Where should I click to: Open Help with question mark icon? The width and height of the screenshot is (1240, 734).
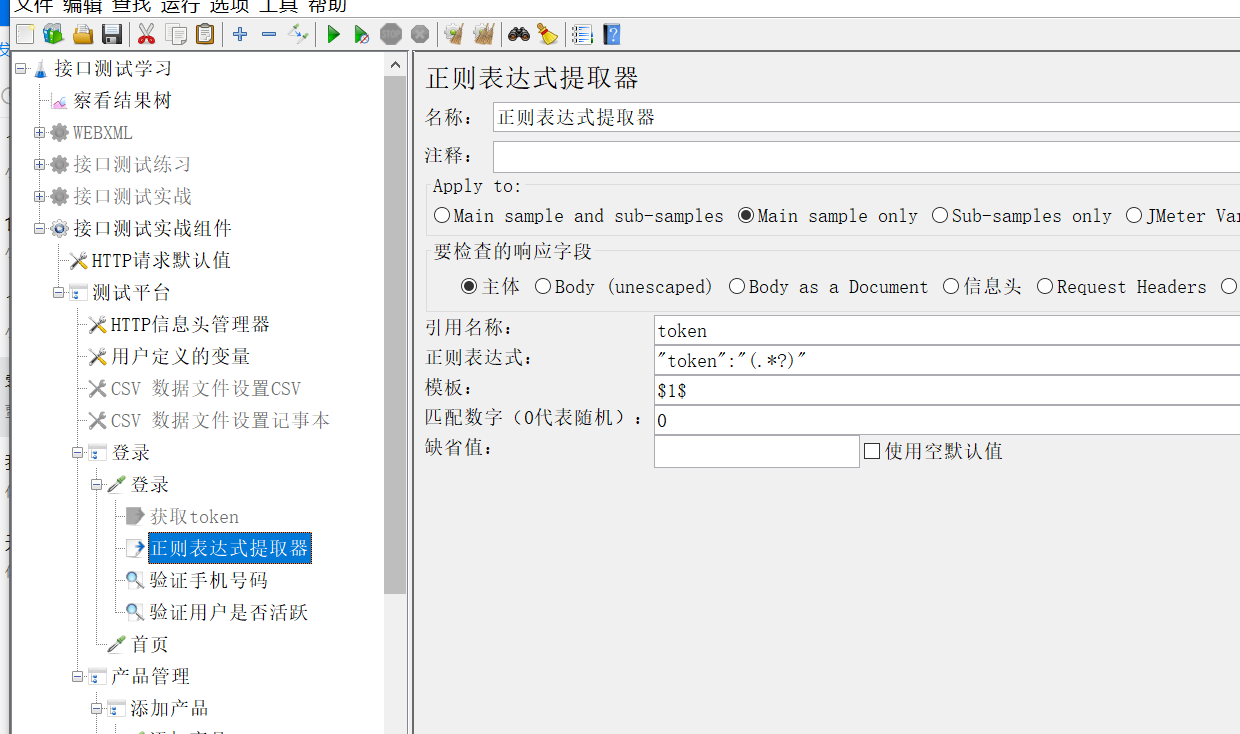[612, 34]
